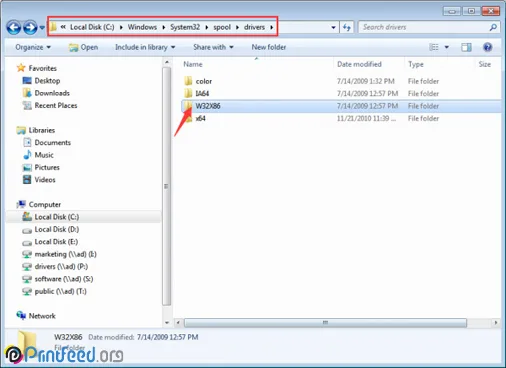The width and height of the screenshot is (506, 368).
Task: Sort by the Name column header
Action: coord(193,64)
